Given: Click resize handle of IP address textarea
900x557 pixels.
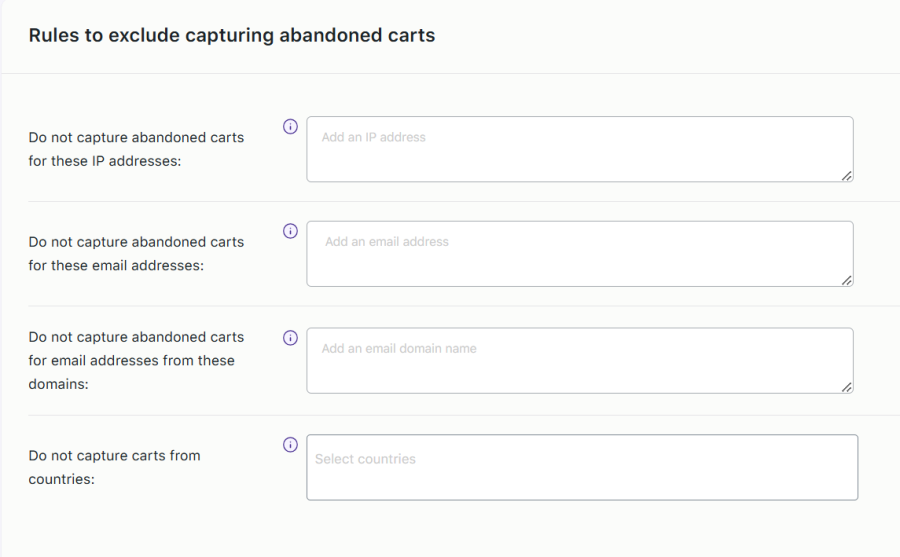Looking at the screenshot, I should [x=846, y=175].
